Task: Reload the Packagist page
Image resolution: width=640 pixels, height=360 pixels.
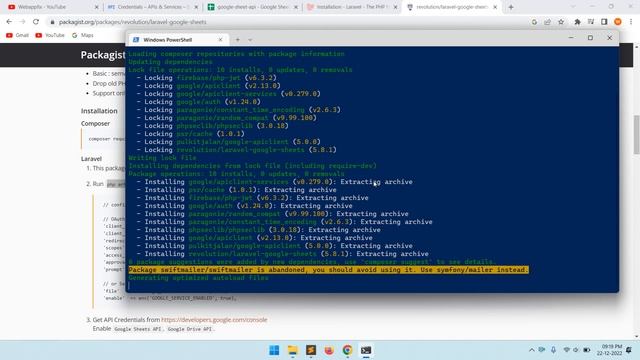Action: [36, 22]
